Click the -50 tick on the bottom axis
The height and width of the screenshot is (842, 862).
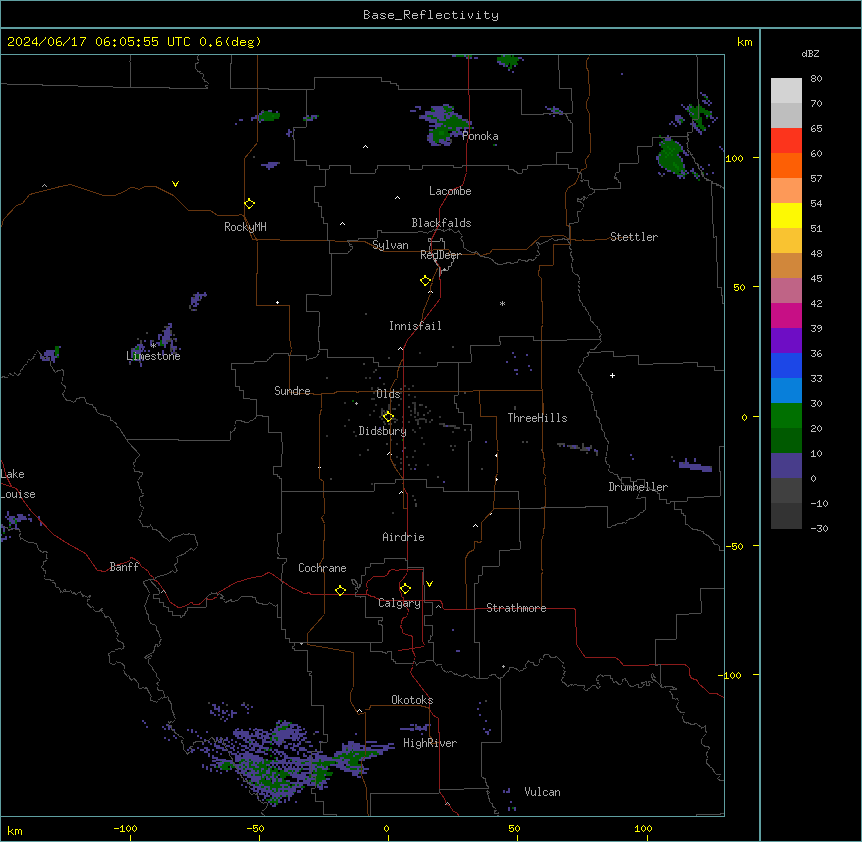(255, 828)
